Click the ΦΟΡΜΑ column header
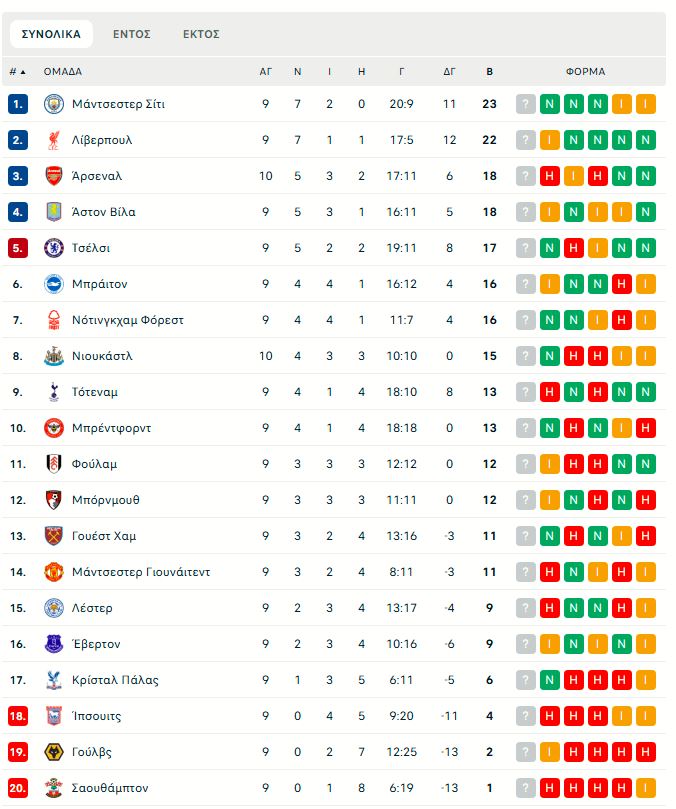The width and height of the screenshot is (676, 809). point(585,72)
